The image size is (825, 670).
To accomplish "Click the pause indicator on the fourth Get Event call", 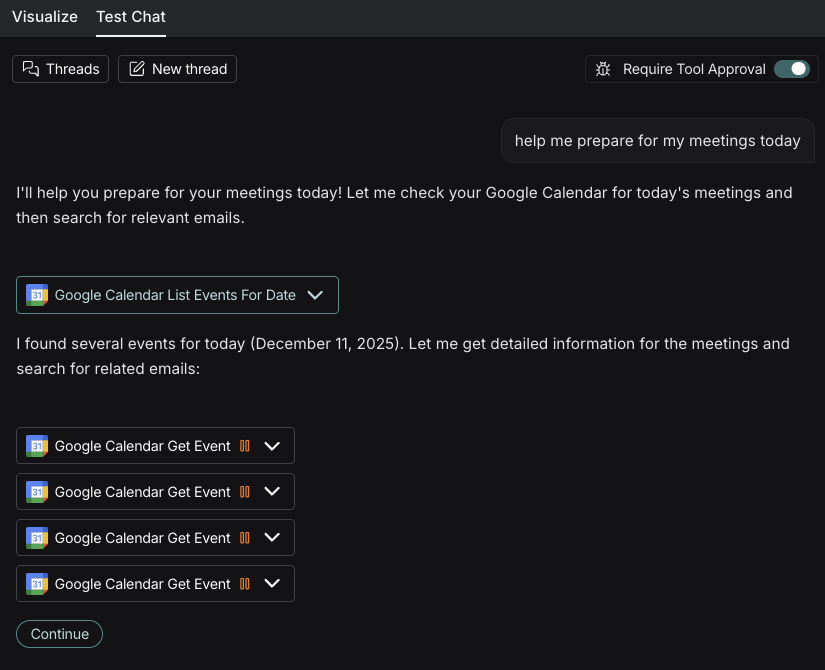I will (244, 583).
